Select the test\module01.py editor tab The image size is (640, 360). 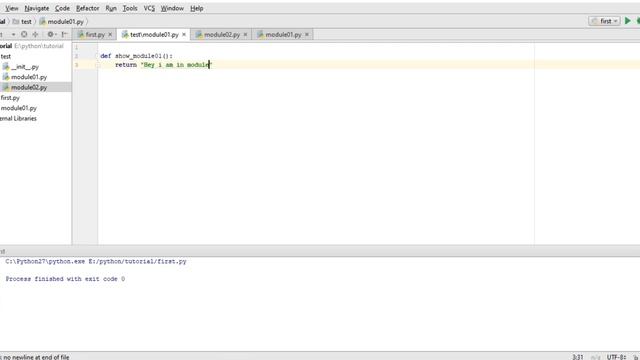154,35
